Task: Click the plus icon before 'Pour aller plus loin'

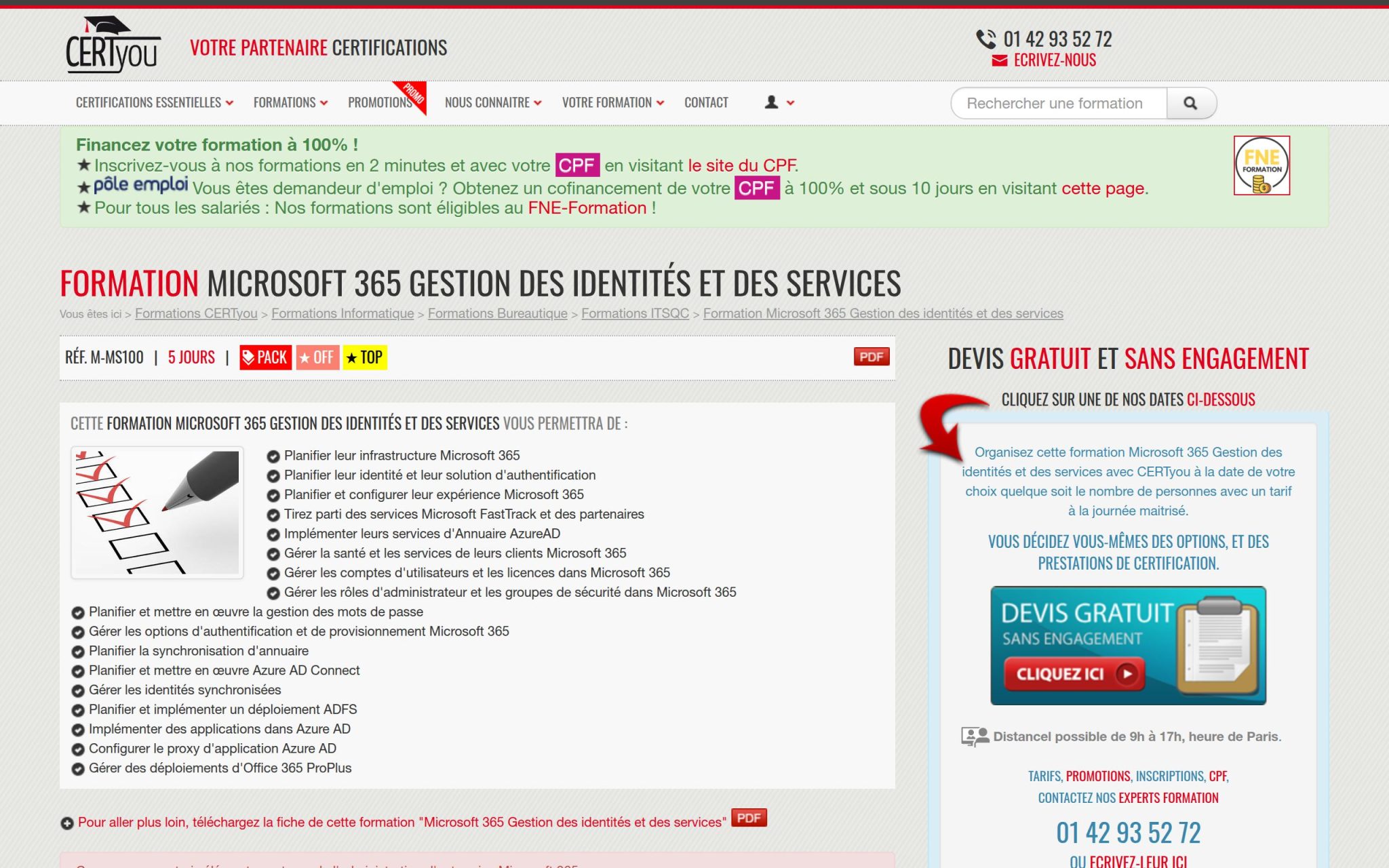Action: pos(66,823)
